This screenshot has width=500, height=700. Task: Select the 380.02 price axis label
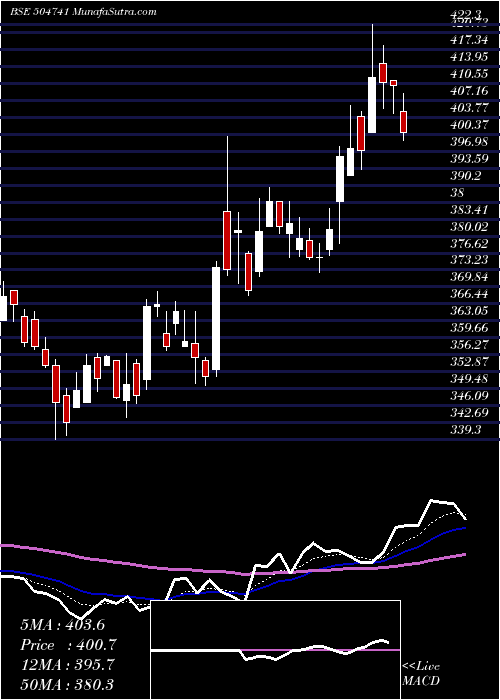(x=469, y=227)
